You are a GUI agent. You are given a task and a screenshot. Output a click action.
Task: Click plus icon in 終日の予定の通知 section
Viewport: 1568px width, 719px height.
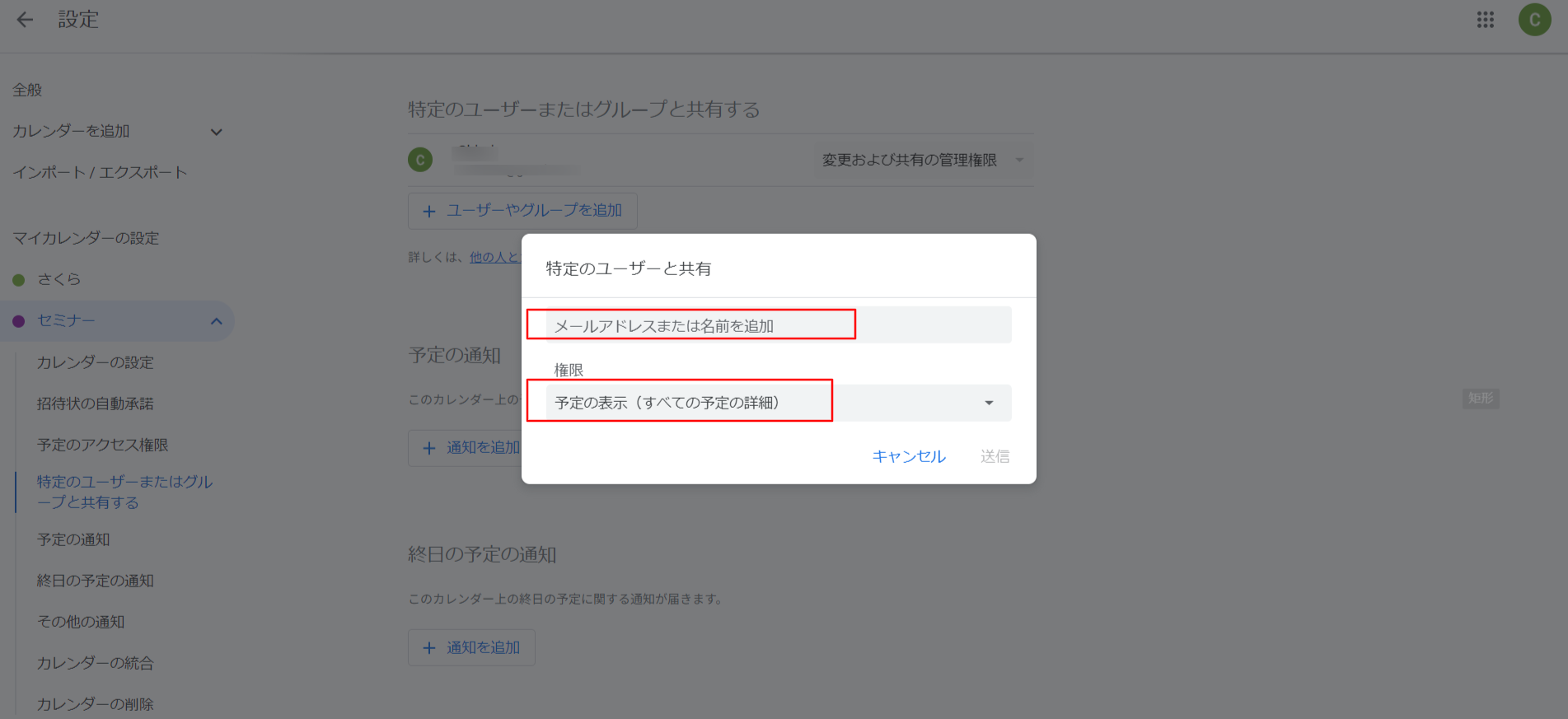click(x=428, y=648)
